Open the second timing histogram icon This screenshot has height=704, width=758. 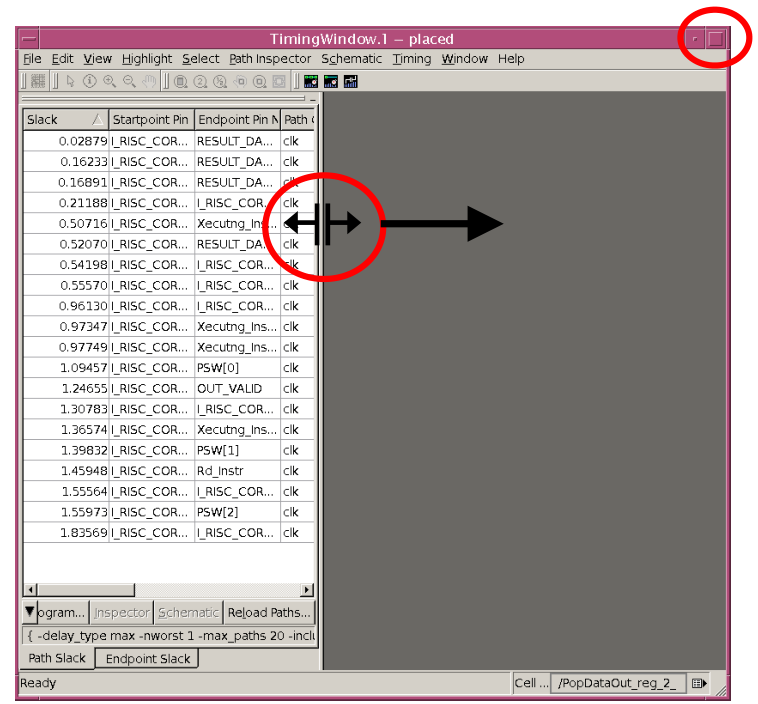tap(331, 82)
